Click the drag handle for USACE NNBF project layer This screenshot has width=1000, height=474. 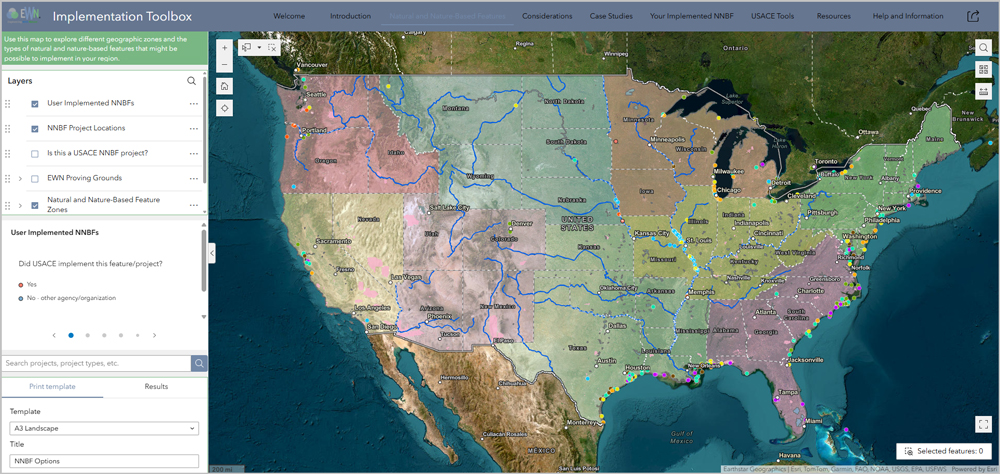click(x=8, y=153)
